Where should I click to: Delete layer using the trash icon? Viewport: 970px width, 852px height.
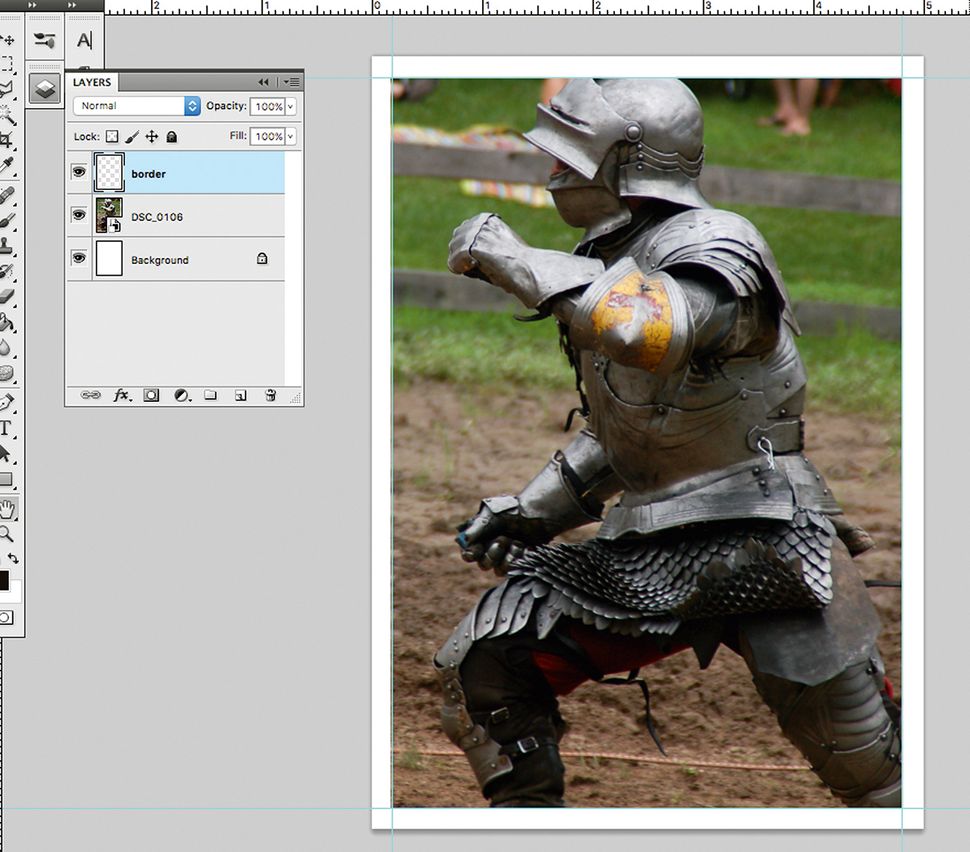pyautogui.click(x=270, y=395)
